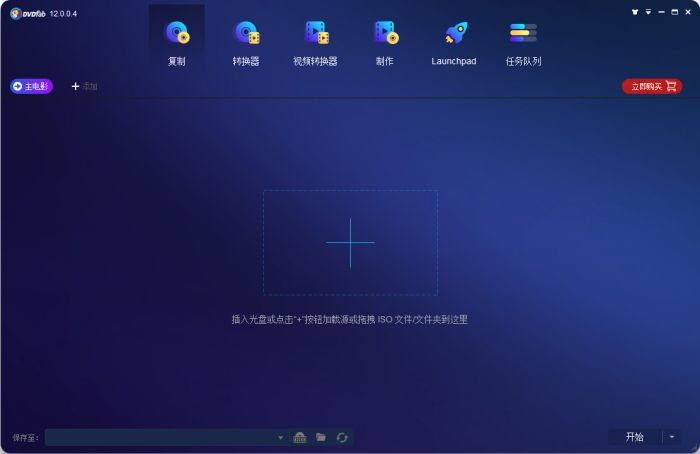Click the ISO image output icon
700x454 pixels.
(300, 437)
